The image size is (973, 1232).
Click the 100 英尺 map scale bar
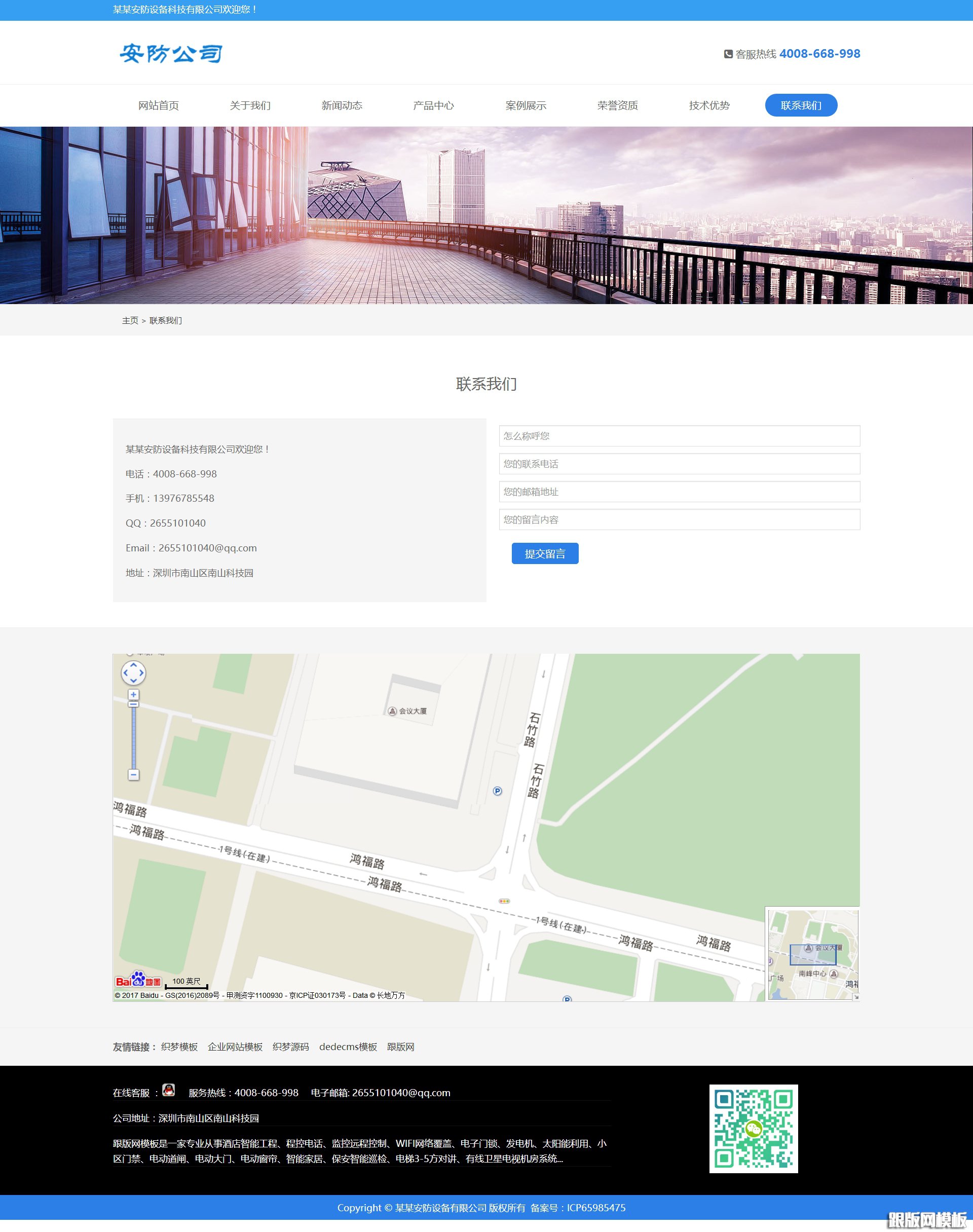pyautogui.click(x=186, y=983)
